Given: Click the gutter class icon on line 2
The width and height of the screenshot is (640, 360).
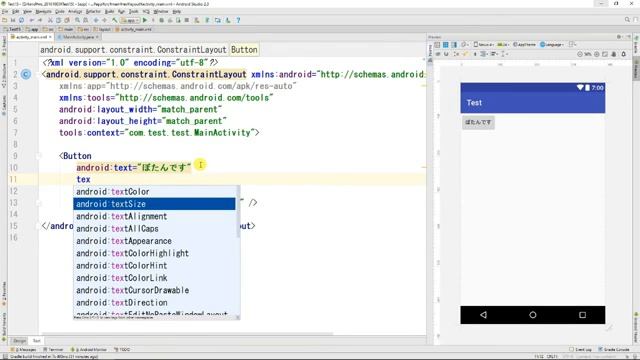Looking at the screenshot, I should tap(26, 74).
